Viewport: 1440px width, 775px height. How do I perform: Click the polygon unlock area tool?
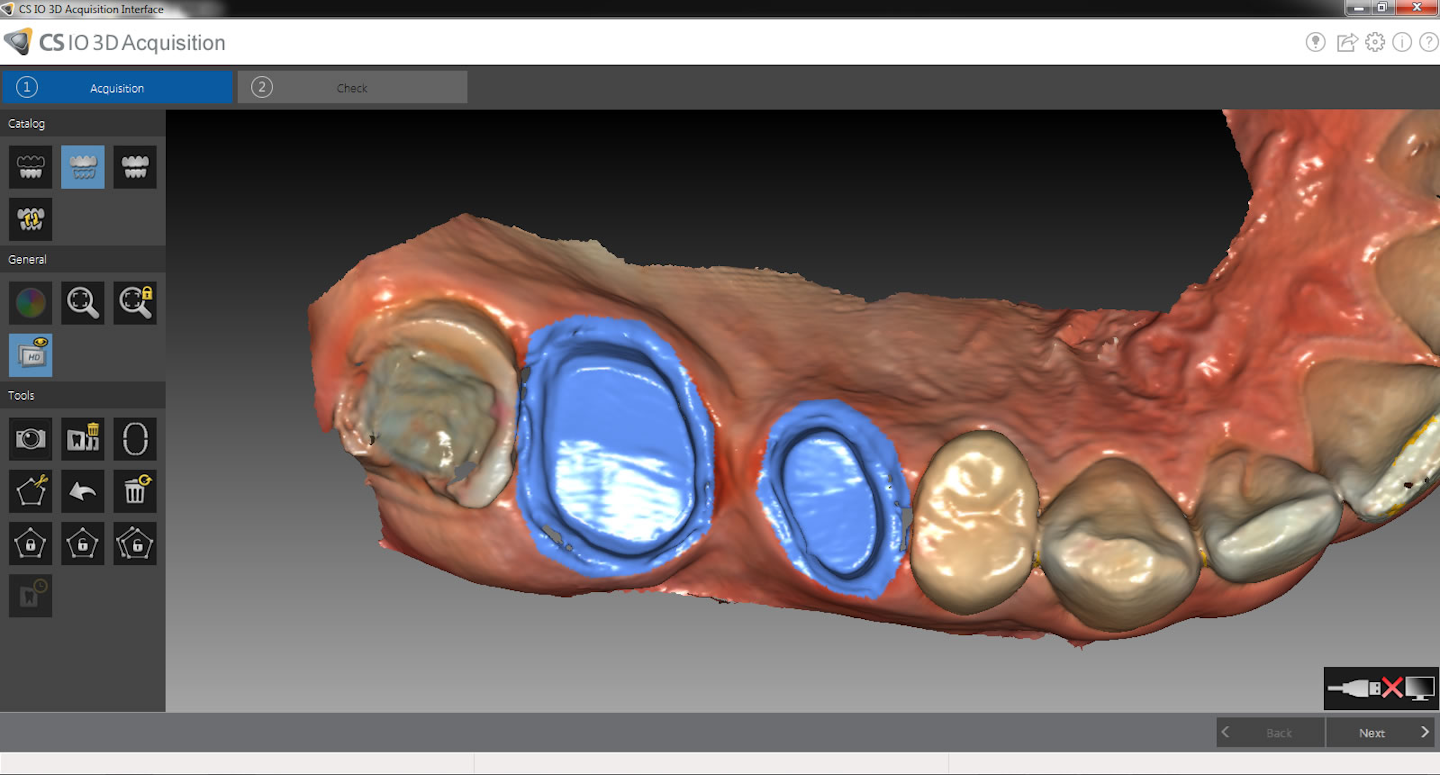click(x=83, y=543)
